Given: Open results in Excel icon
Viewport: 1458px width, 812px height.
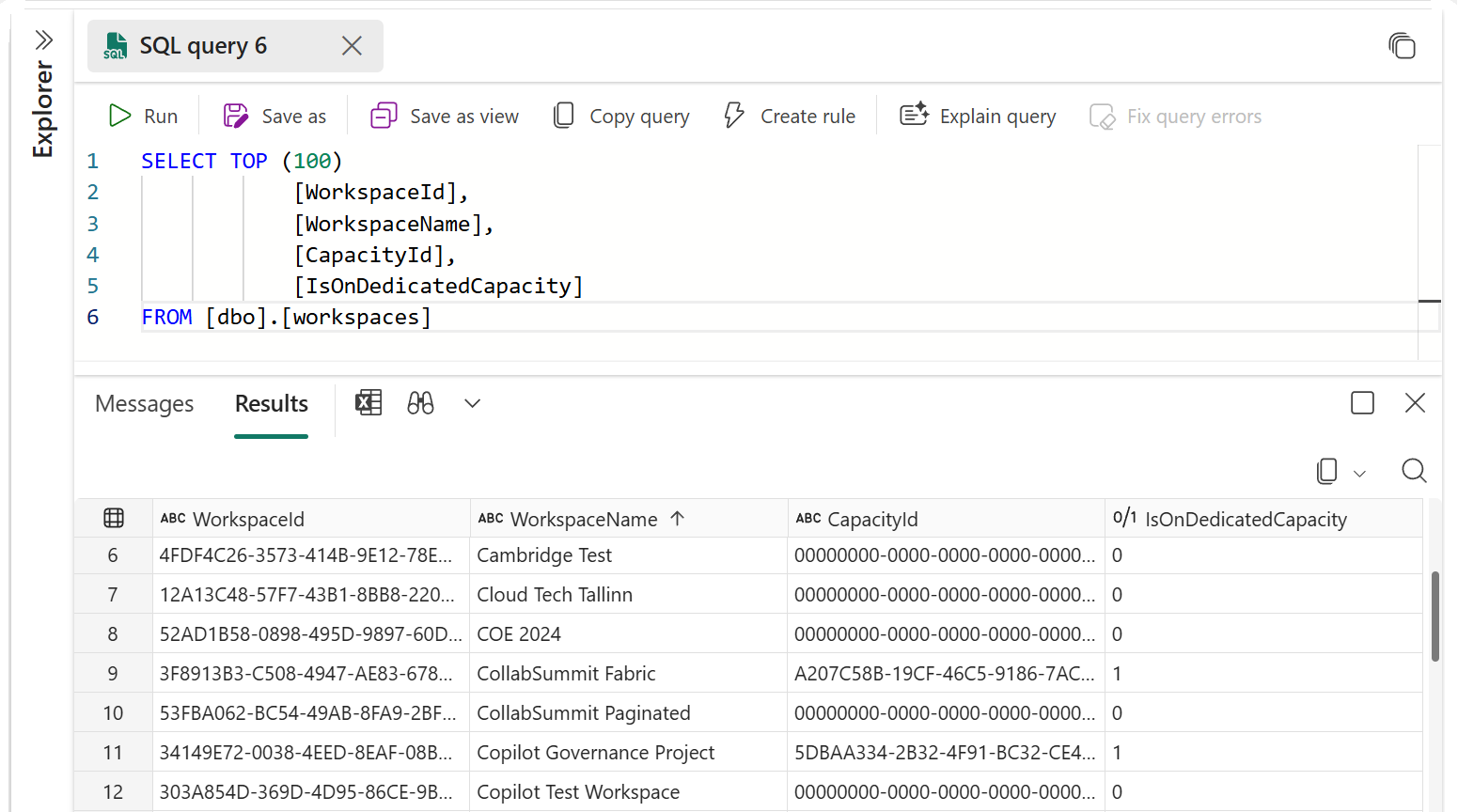Looking at the screenshot, I should pyautogui.click(x=368, y=403).
